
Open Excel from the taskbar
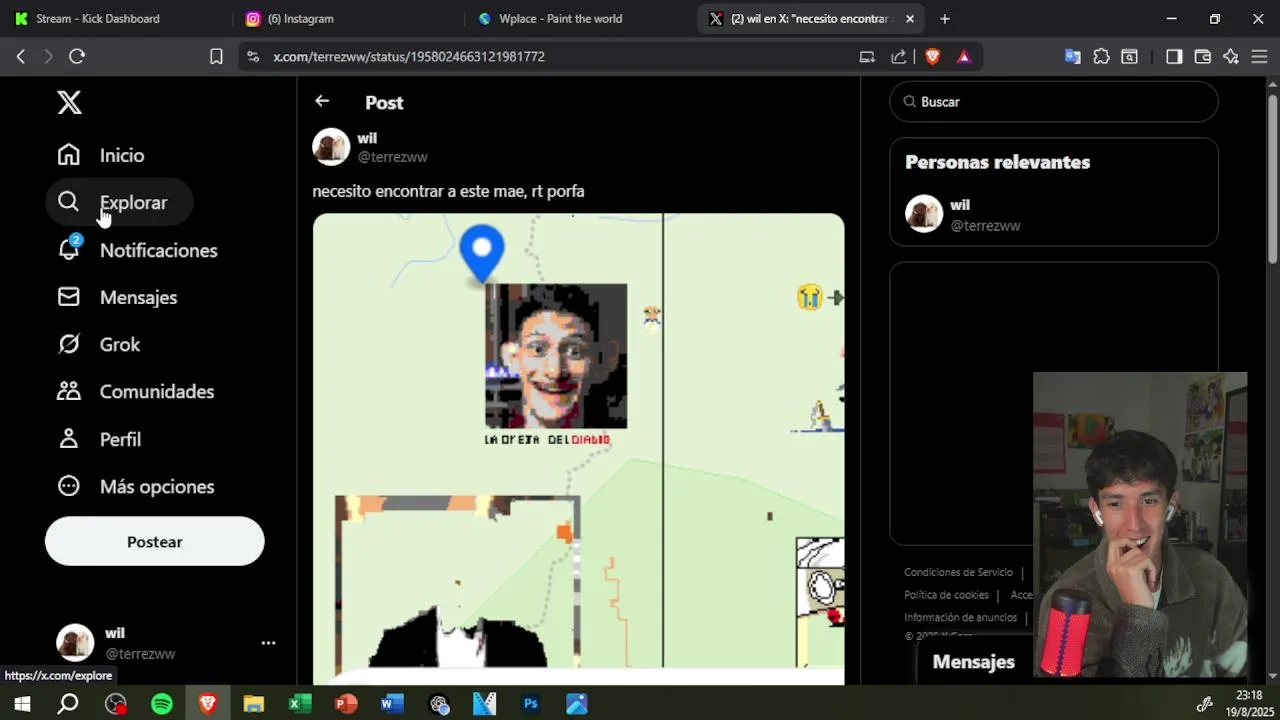pos(300,704)
